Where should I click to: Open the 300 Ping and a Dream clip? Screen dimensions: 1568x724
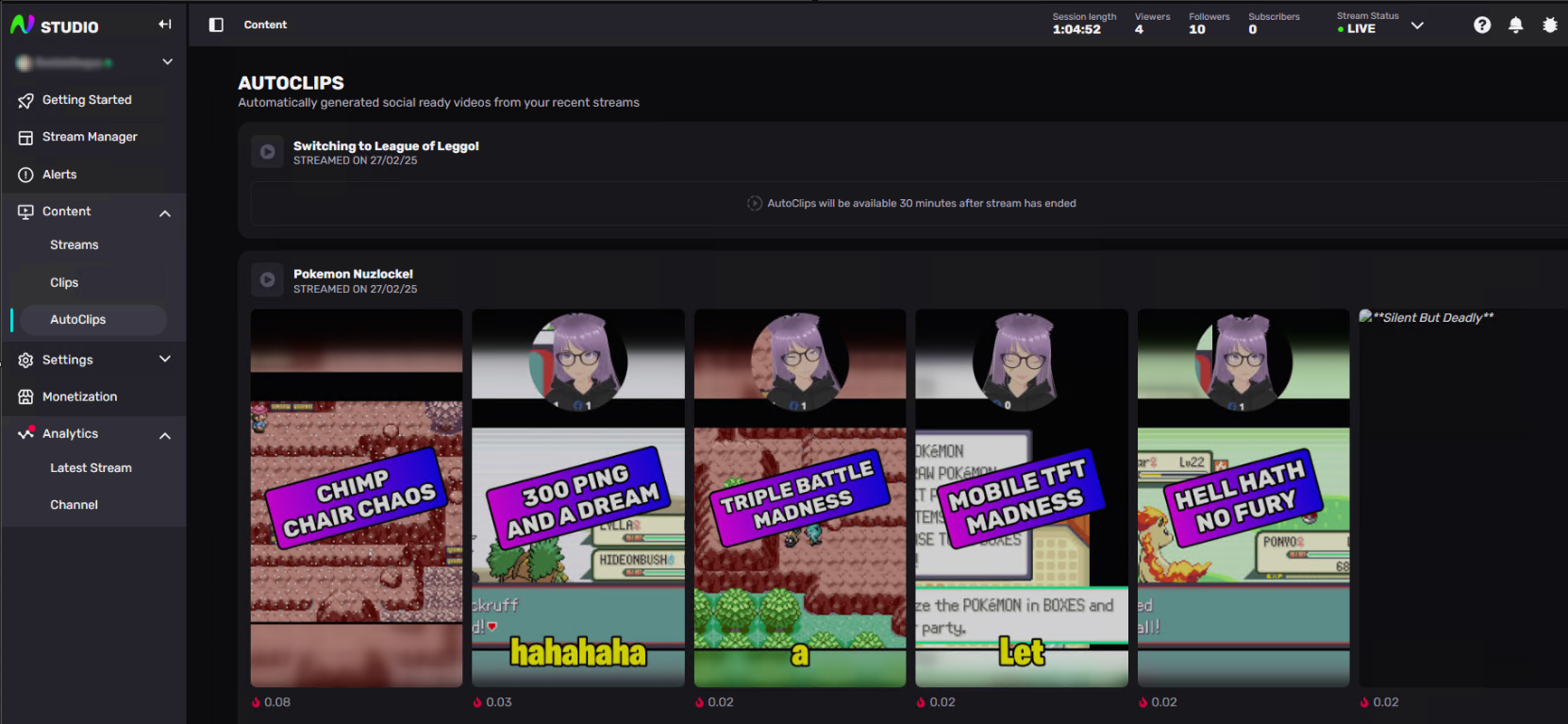click(x=578, y=498)
